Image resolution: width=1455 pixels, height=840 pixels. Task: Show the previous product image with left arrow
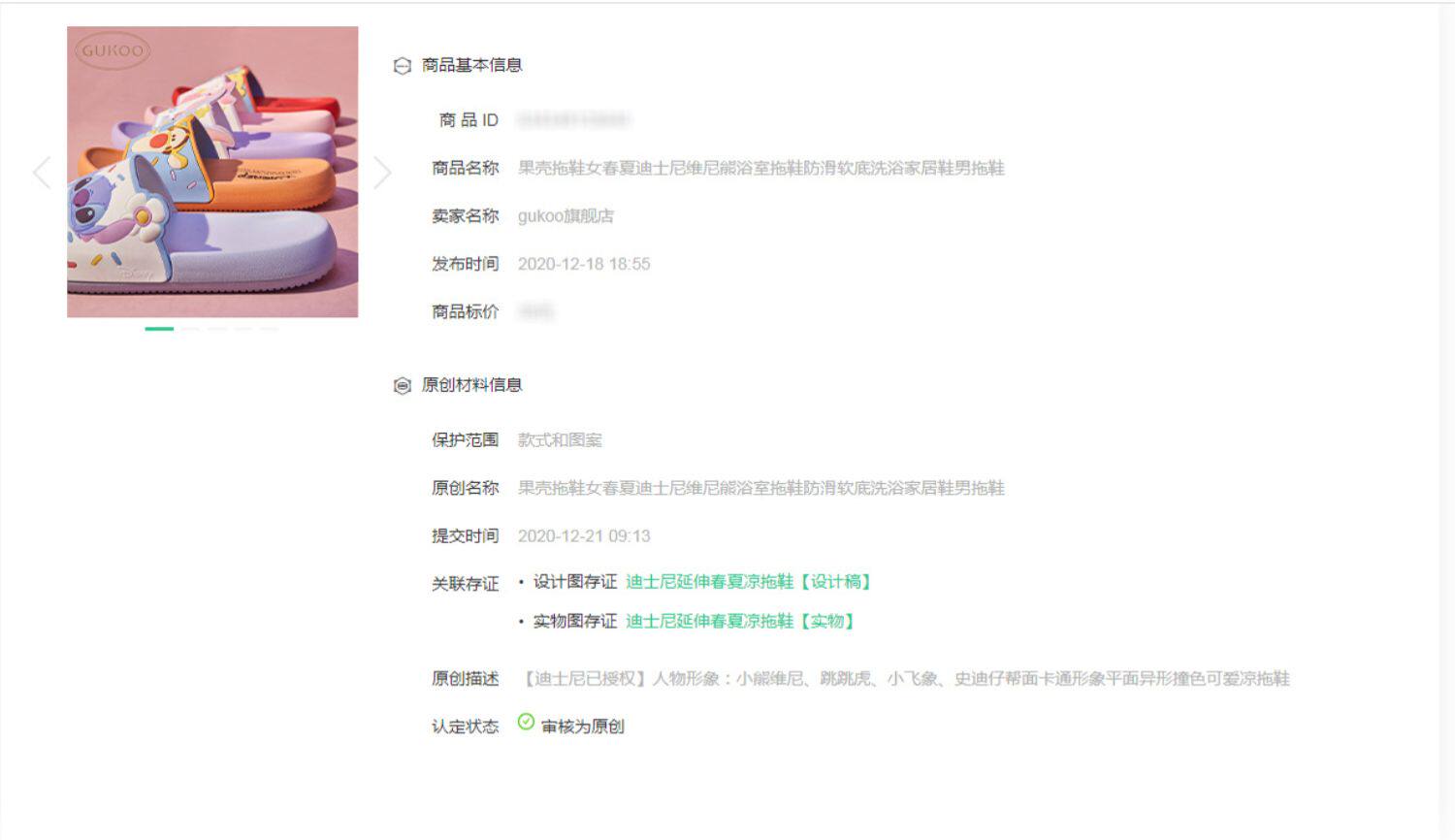pos(42,172)
